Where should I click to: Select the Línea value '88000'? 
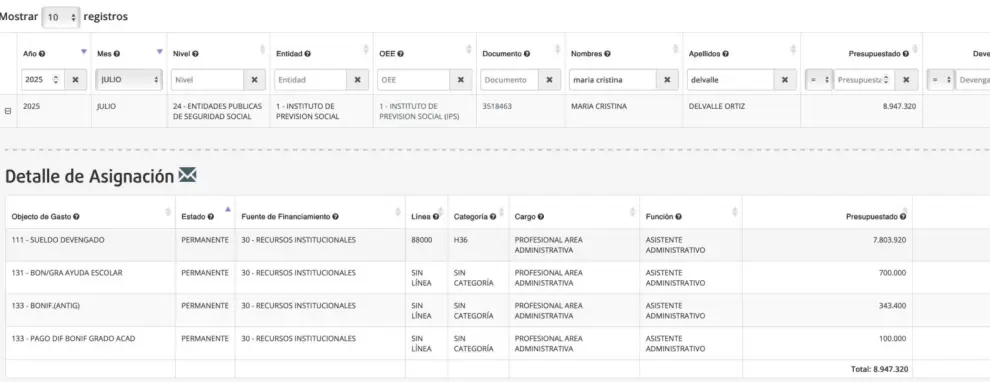click(422, 240)
